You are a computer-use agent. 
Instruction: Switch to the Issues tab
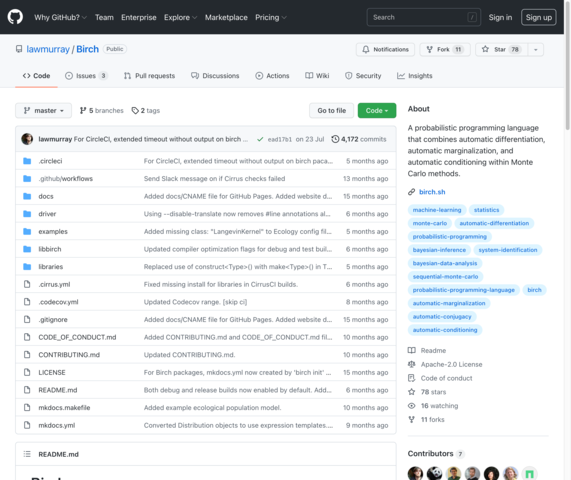(86, 76)
